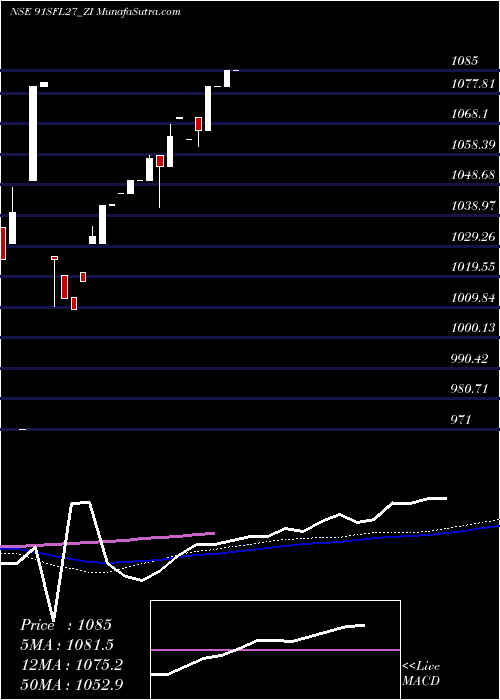Click the 1019.55 axis value
The height and width of the screenshot is (700, 500).
tap(473, 267)
